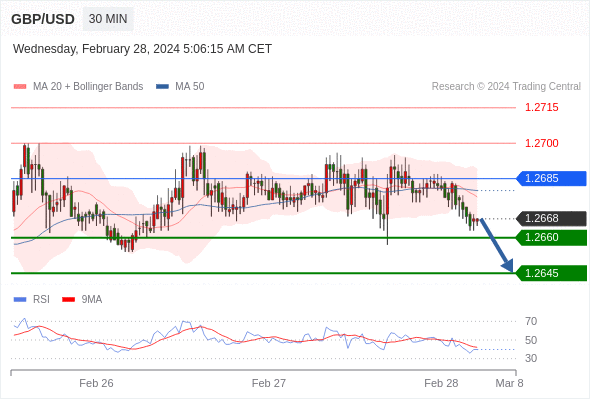The image size is (590, 400).
Task: Select the 1.2668 current price tag
Action: tap(551, 218)
